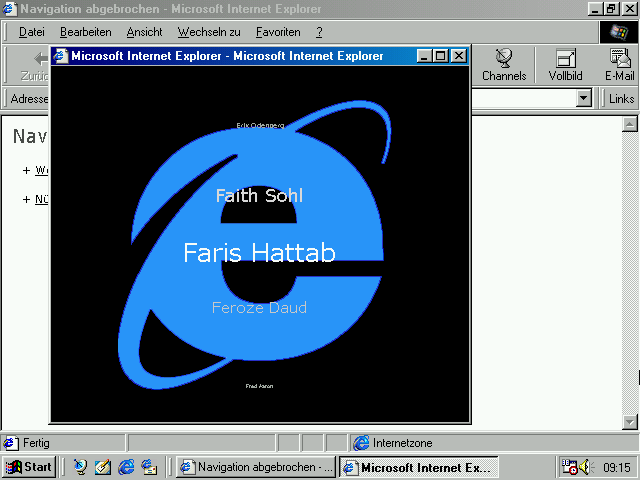This screenshot has height=480, width=640.
Task: Click the address input field
Action: pyautogui.click(x=524, y=98)
